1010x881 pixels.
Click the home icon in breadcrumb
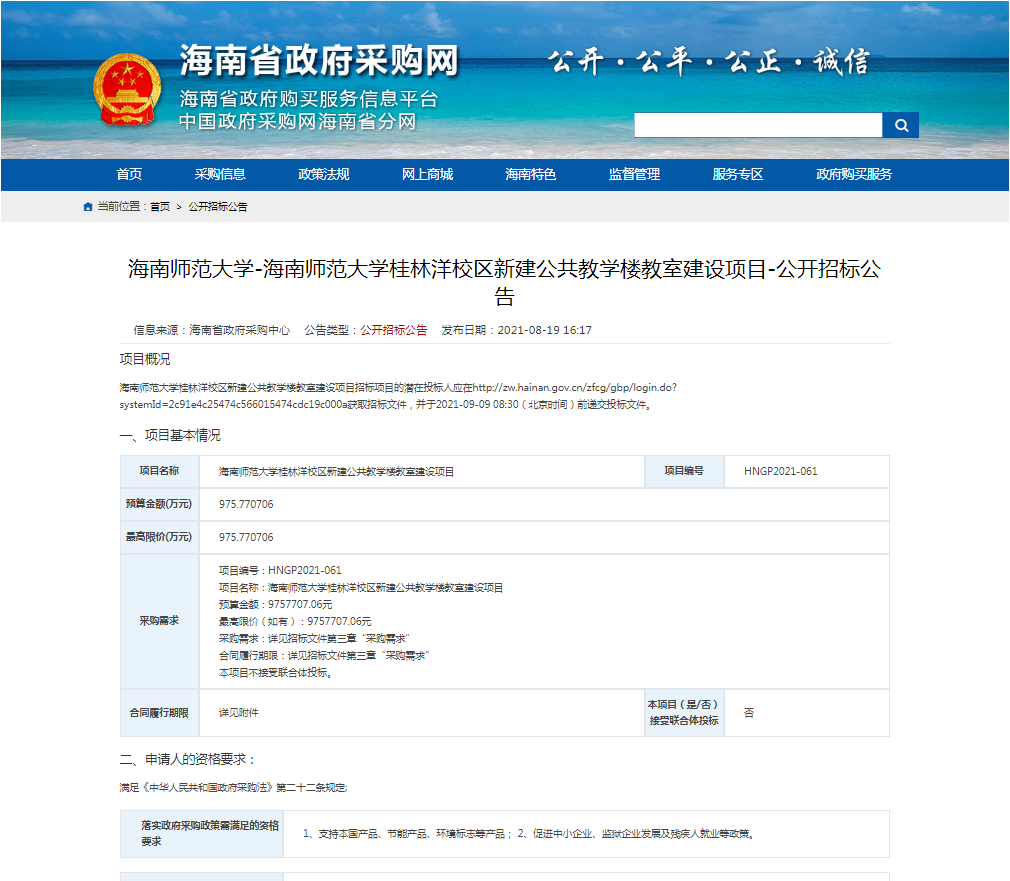click(88, 207)
